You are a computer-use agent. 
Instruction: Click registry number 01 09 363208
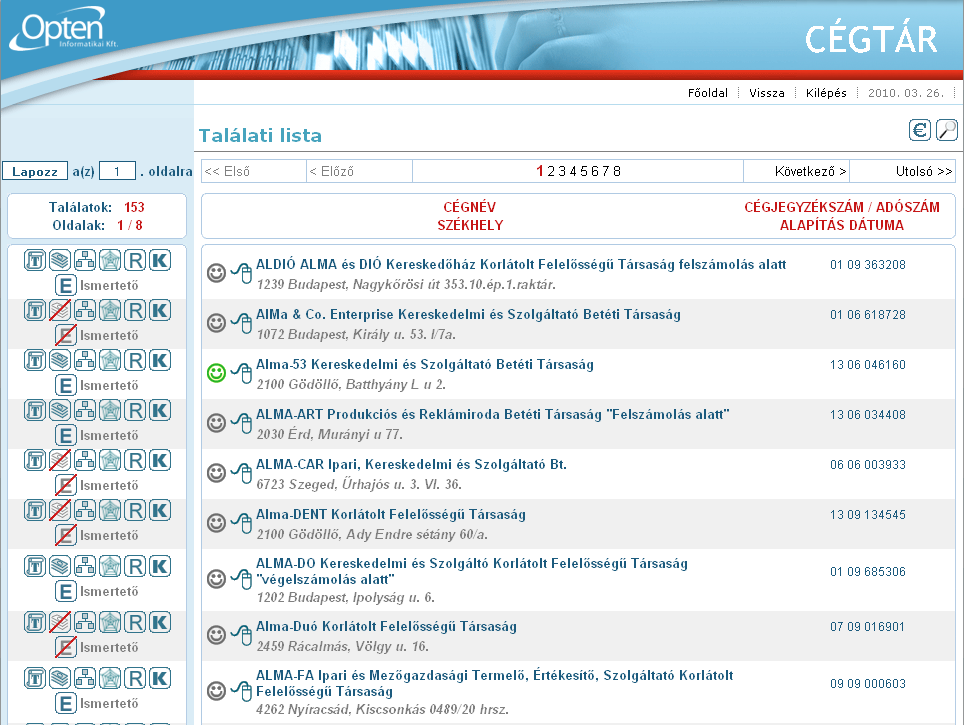point(867,265)
